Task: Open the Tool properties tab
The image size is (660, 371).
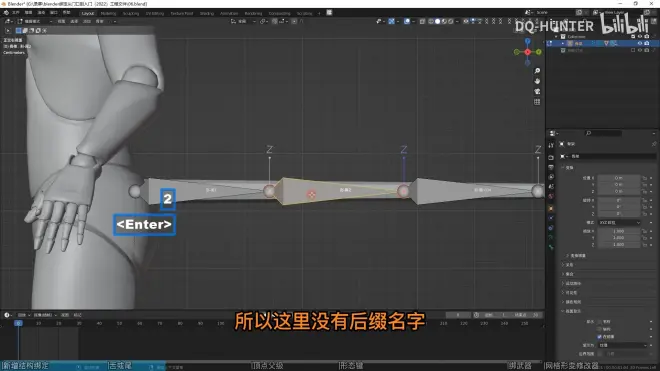Action: pyautogui.click(x=551, y=145)
